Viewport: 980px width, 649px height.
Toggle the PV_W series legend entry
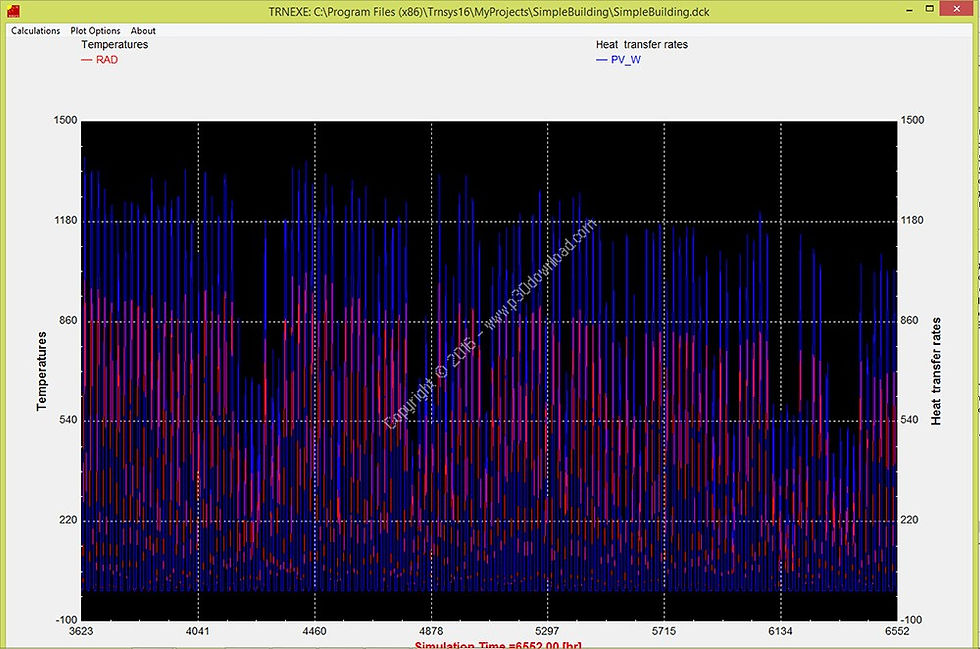click(x=619, y=60)
